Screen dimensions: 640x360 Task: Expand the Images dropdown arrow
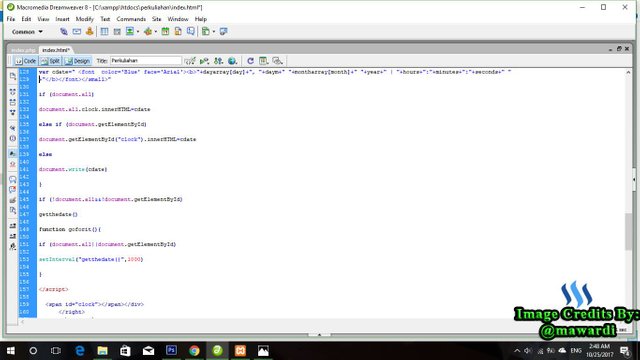[x=138, y=31]
